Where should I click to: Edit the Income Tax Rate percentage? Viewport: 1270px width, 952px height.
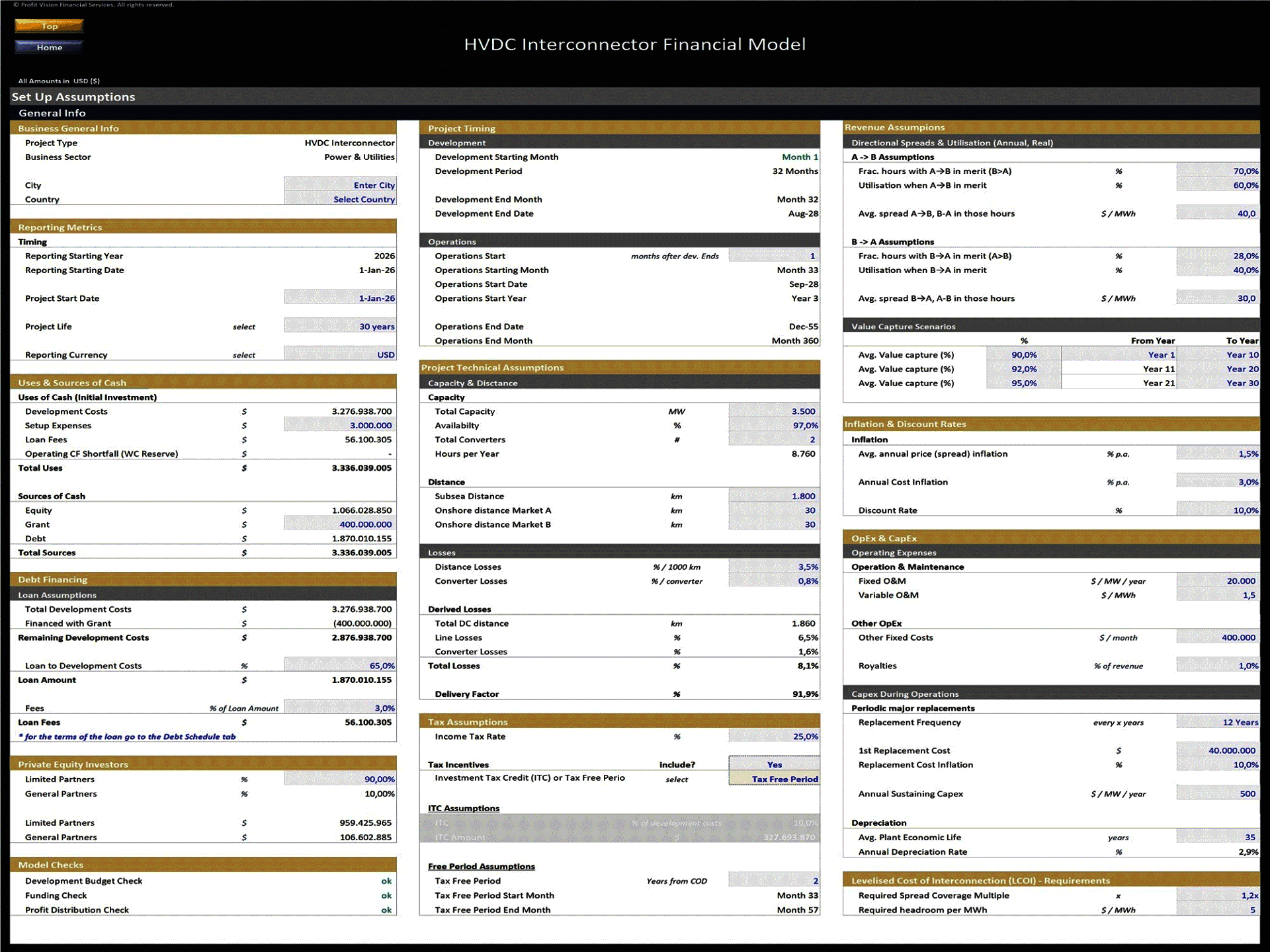click(773, 736)
